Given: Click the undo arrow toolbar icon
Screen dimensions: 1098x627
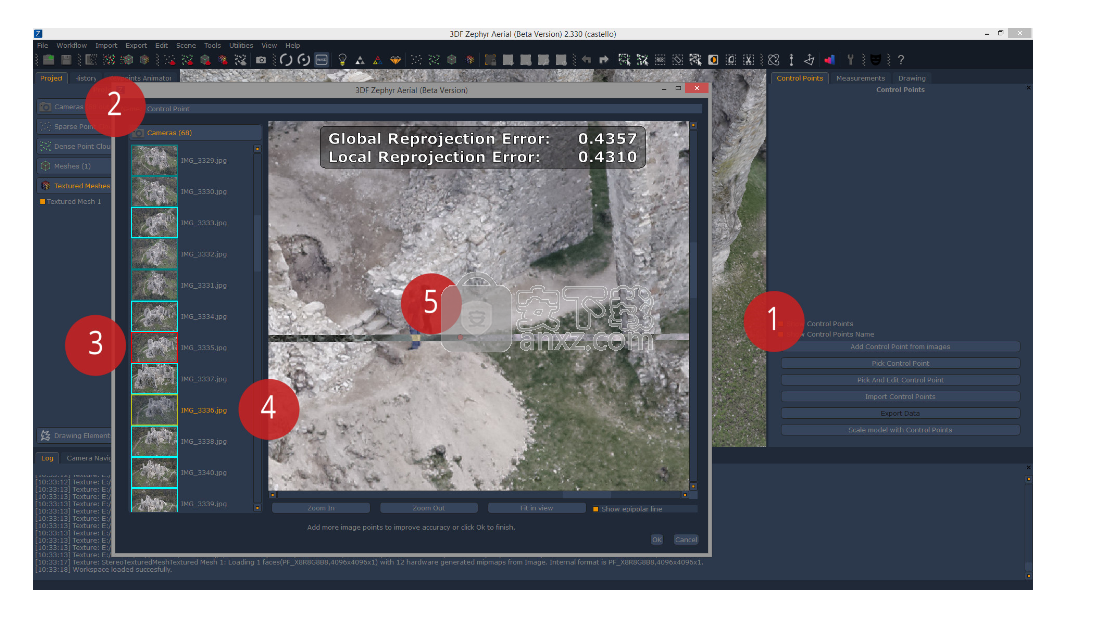Looking at the screenshot, I should (x=586, y=60).
